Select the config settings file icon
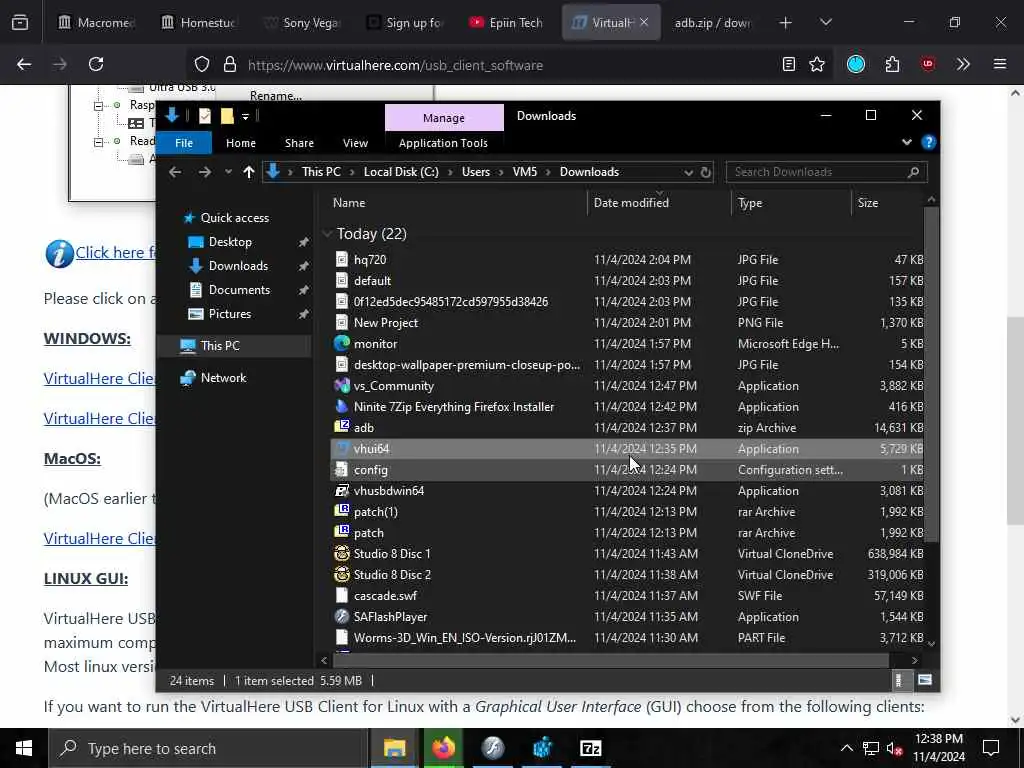 click(342, 470)
